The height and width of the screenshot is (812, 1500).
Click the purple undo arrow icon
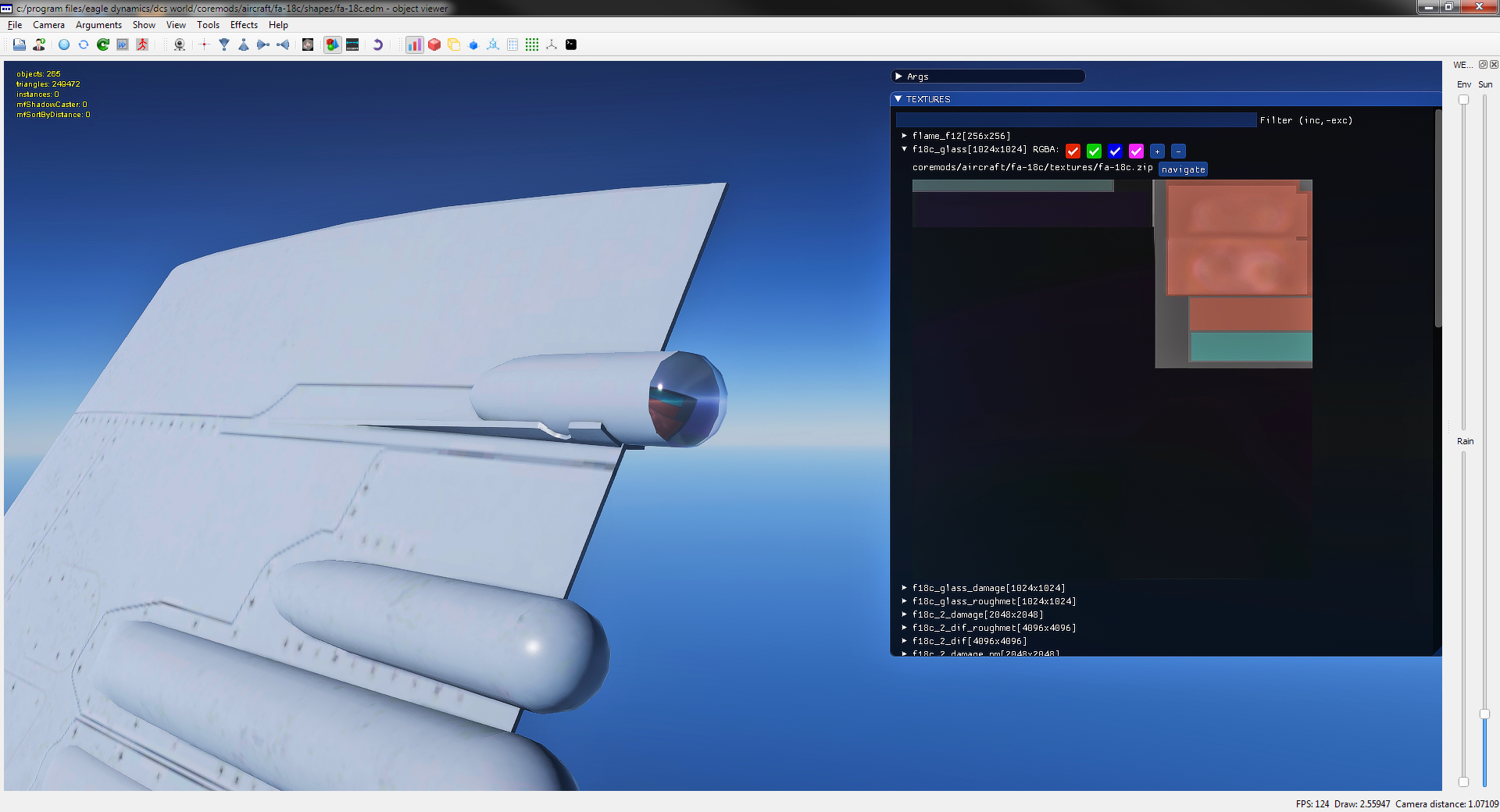(377, 45)
